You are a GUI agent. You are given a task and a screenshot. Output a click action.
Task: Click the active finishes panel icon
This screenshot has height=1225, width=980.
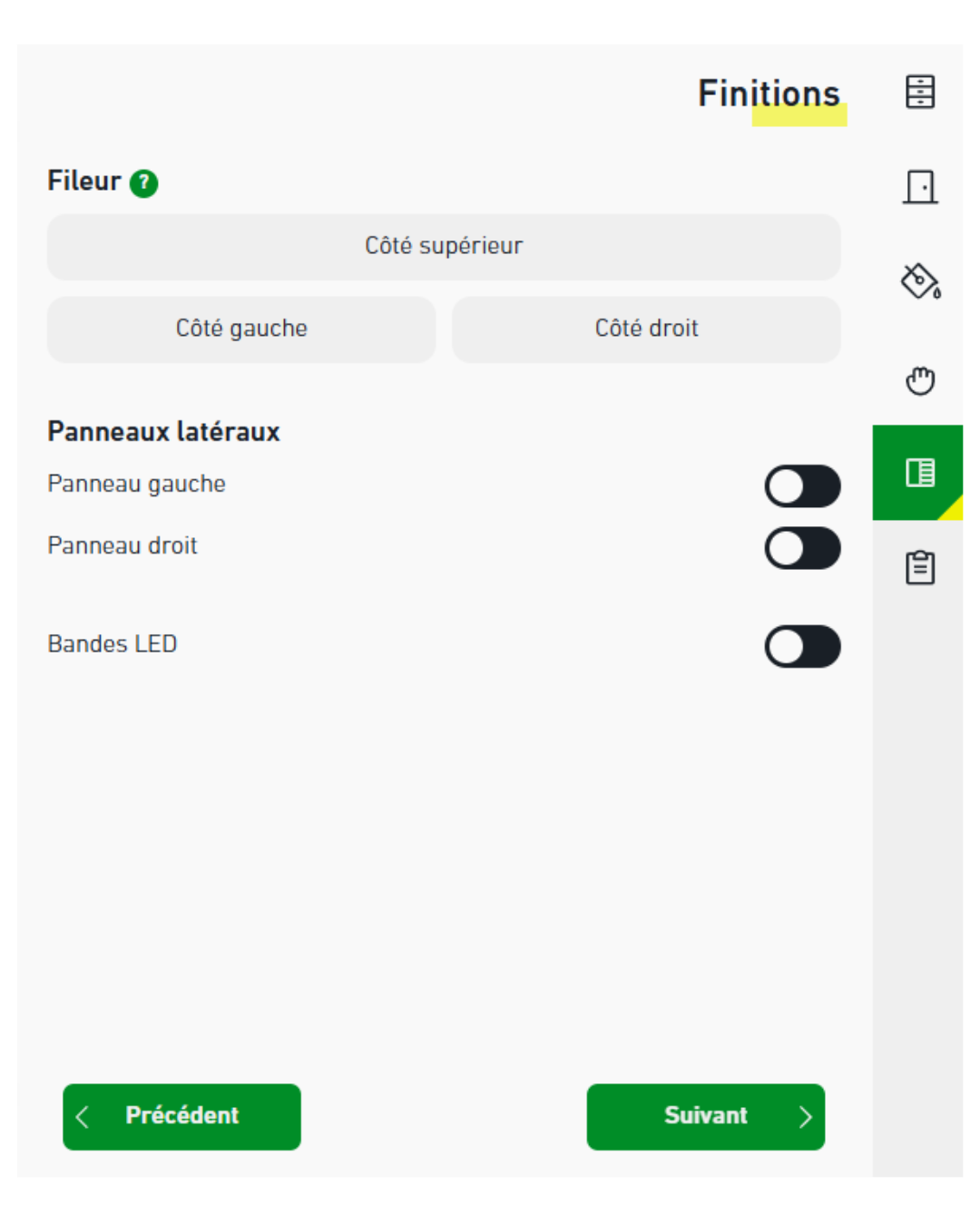(920, 472)
